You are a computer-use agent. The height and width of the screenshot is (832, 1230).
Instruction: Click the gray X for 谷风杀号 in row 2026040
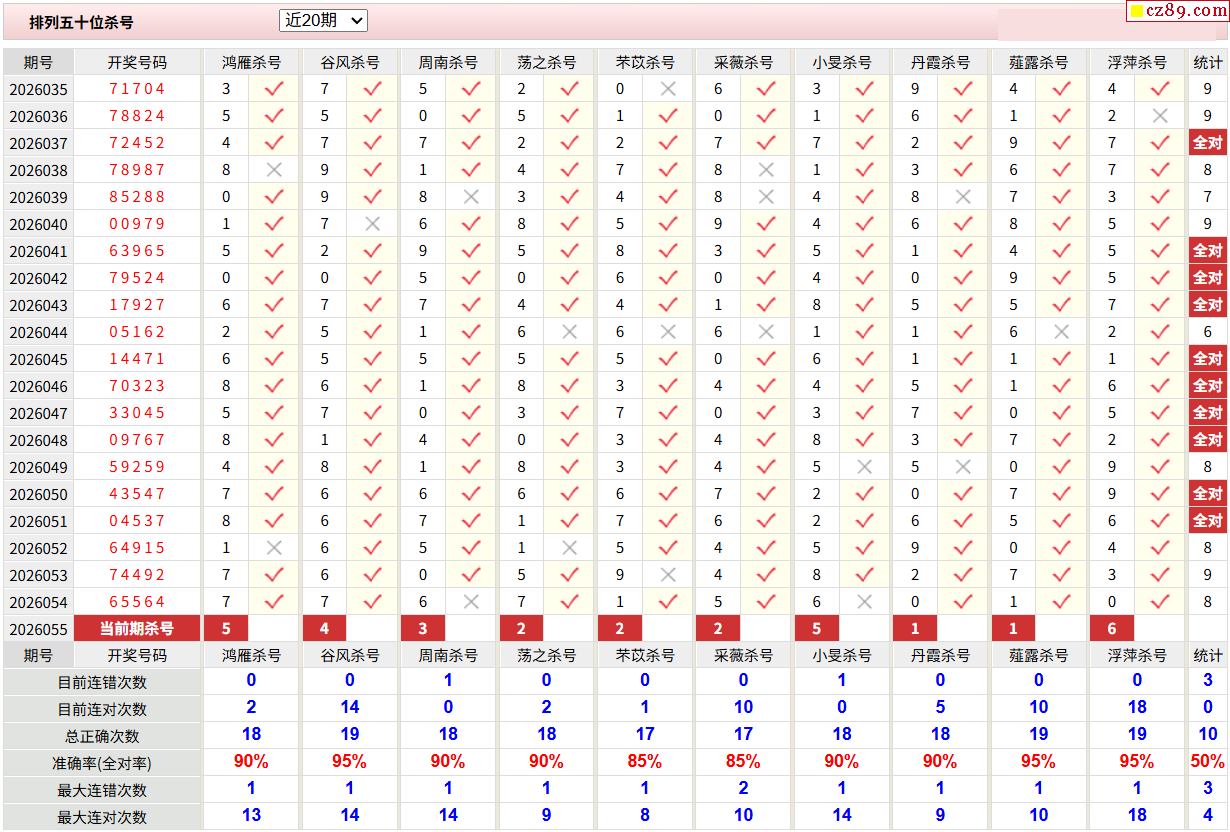pyautogui.click(x=372, y=224)
